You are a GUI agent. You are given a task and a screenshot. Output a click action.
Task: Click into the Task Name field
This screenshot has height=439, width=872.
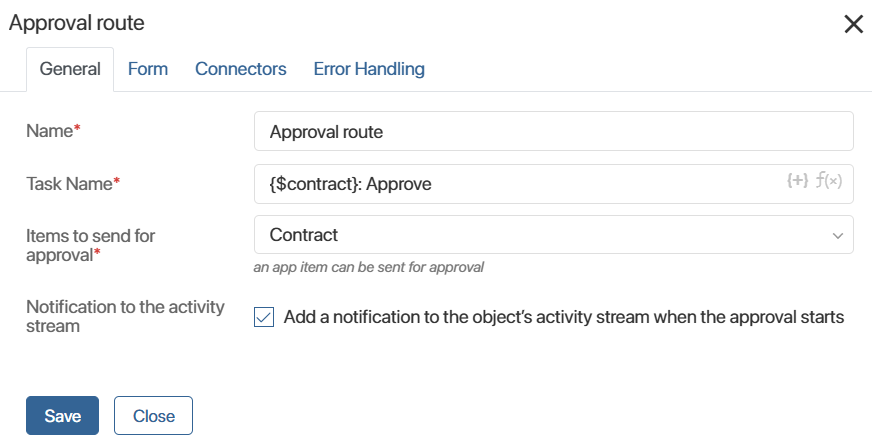520,184
